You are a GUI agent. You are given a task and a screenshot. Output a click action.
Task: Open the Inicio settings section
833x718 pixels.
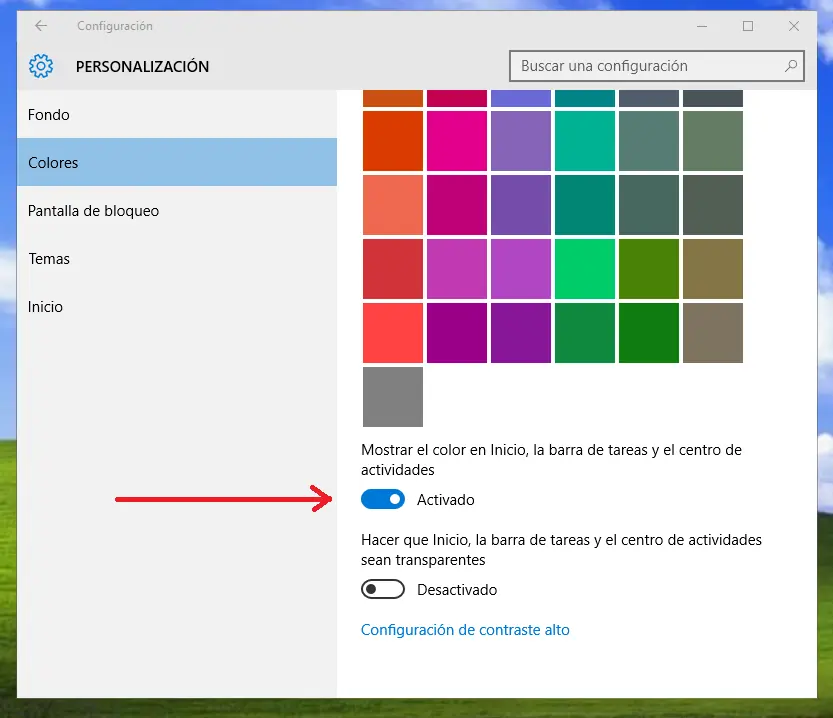[x=45, y=307]
